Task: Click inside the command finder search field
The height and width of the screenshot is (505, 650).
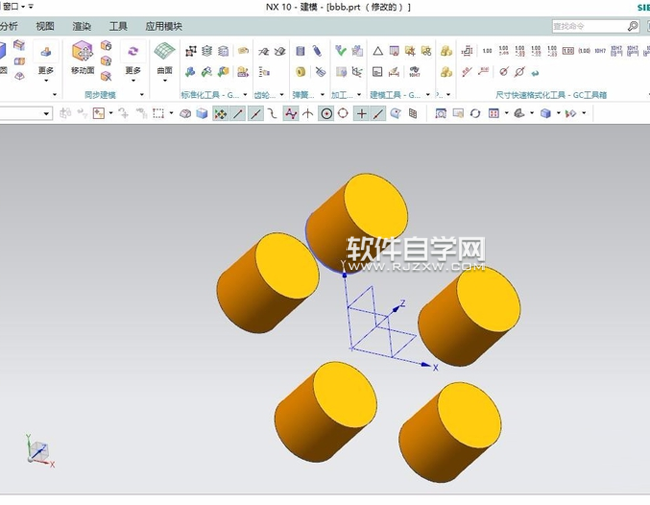Action: pyautogui.click(x=589, y=26)
